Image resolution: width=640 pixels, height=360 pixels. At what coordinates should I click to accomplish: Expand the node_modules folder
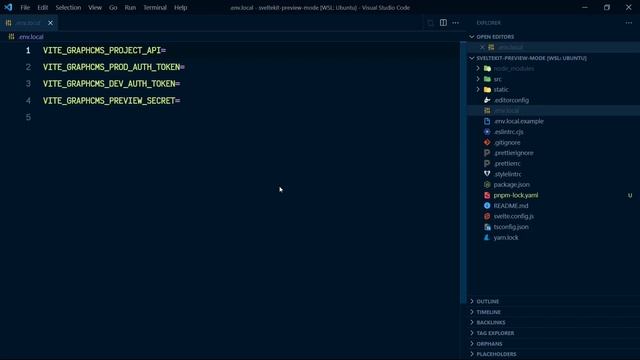[x=478, y=68]
